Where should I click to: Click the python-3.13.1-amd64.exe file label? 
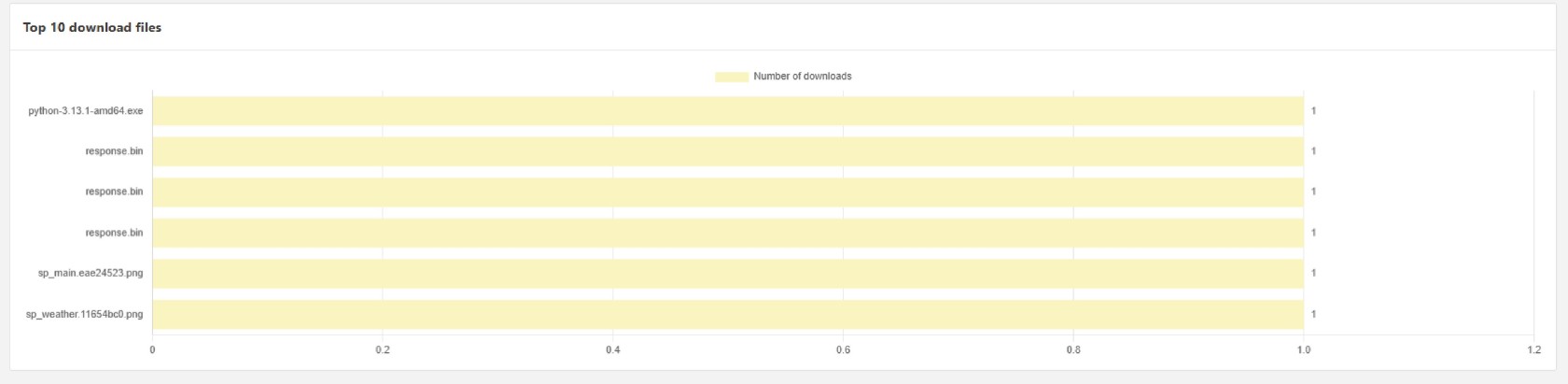pos(86,111)
